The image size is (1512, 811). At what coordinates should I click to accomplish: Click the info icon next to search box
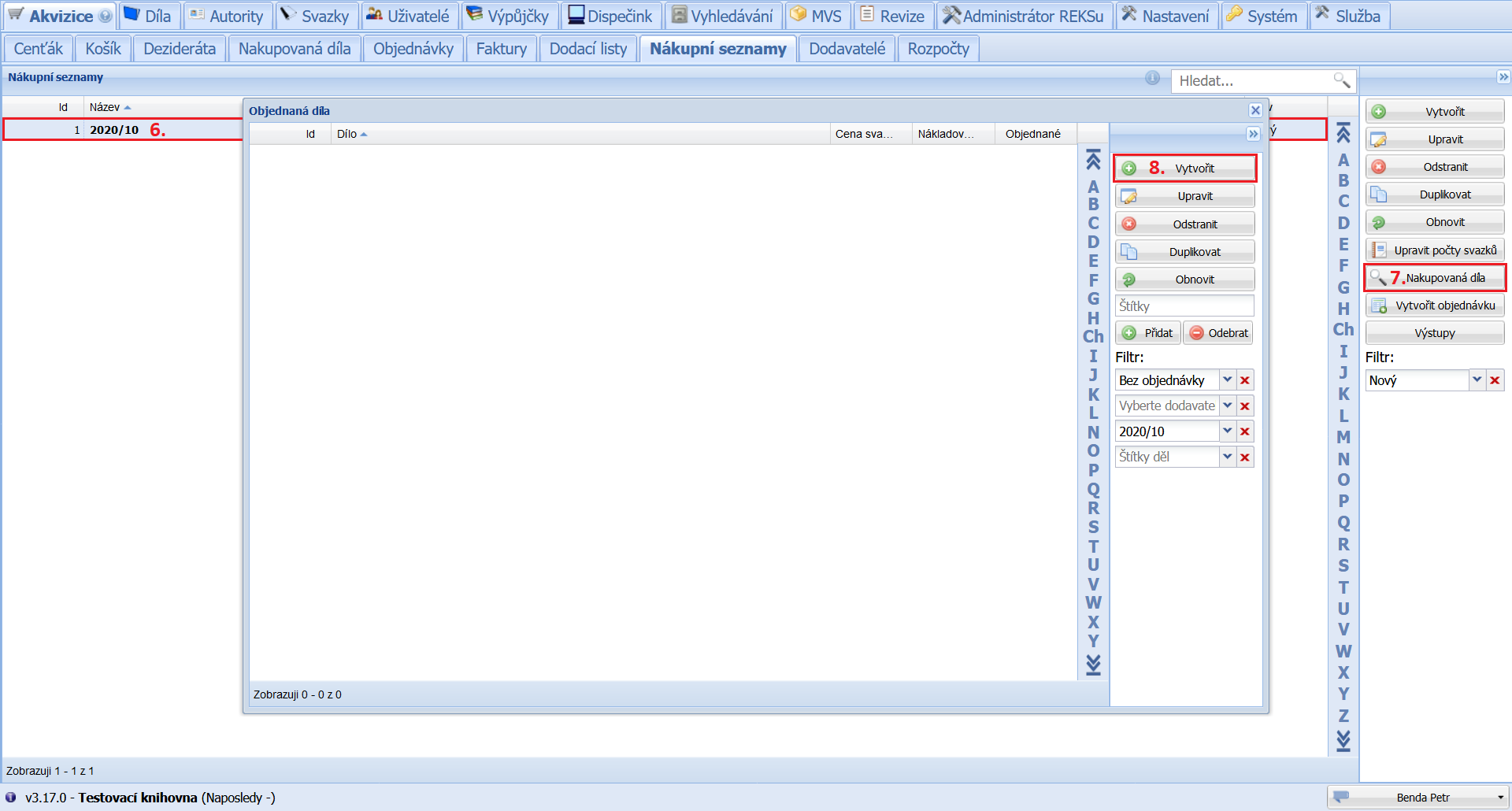pyautogui.click(x=1152, y=78)
